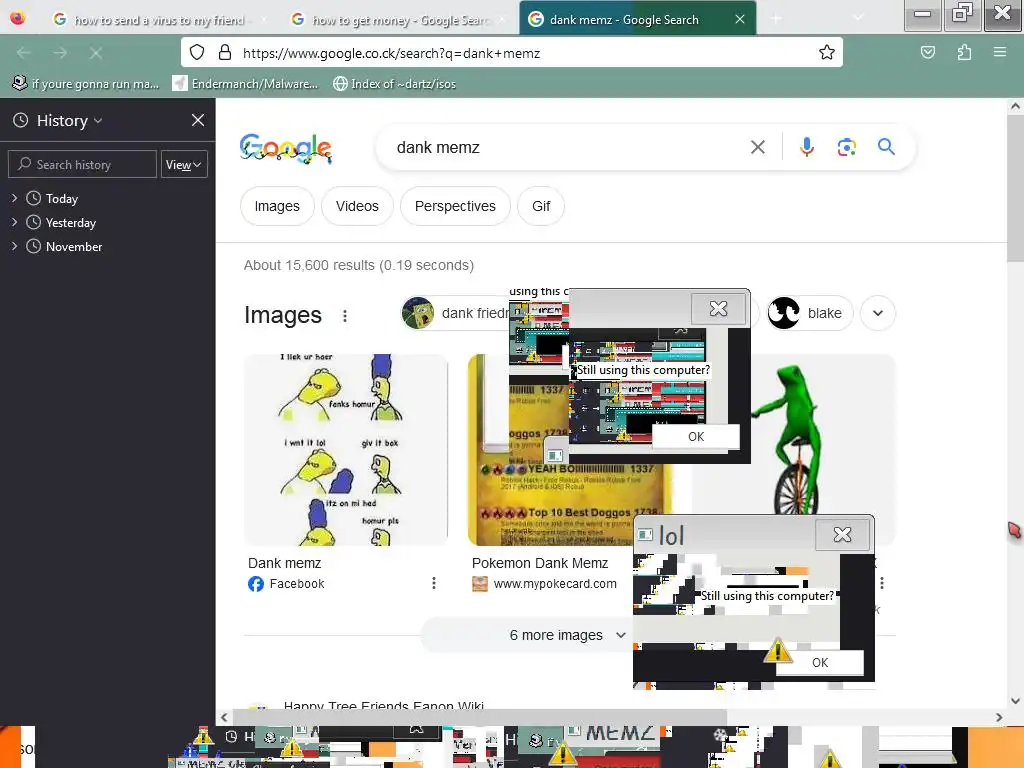Close the lol dialog window
Image resolution: width=1024 pixels, height=768 pixels.
tap(842, 535)
